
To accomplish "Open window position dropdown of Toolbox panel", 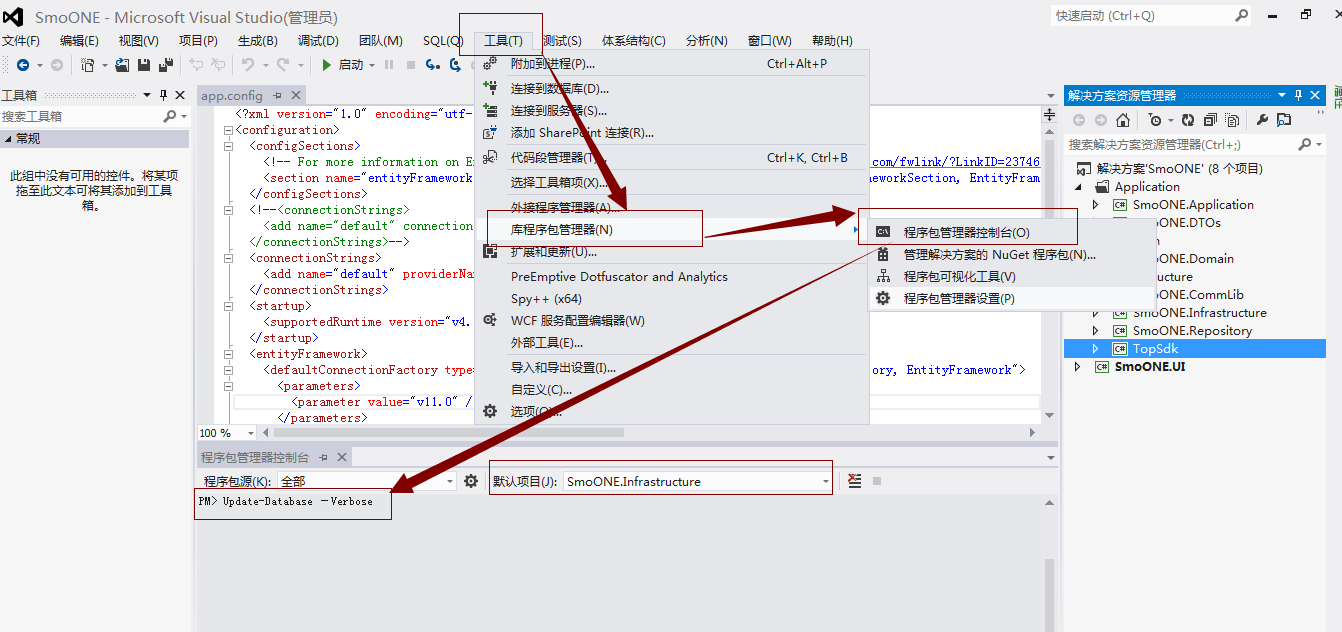I will coord(146,95).
